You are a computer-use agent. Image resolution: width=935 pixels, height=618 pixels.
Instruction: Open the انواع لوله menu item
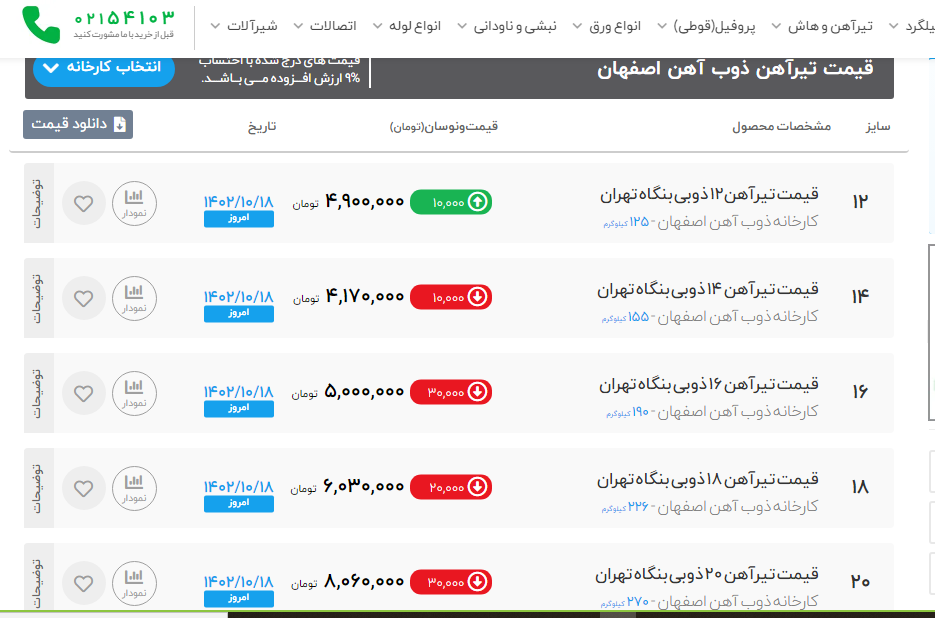(406, 26)
